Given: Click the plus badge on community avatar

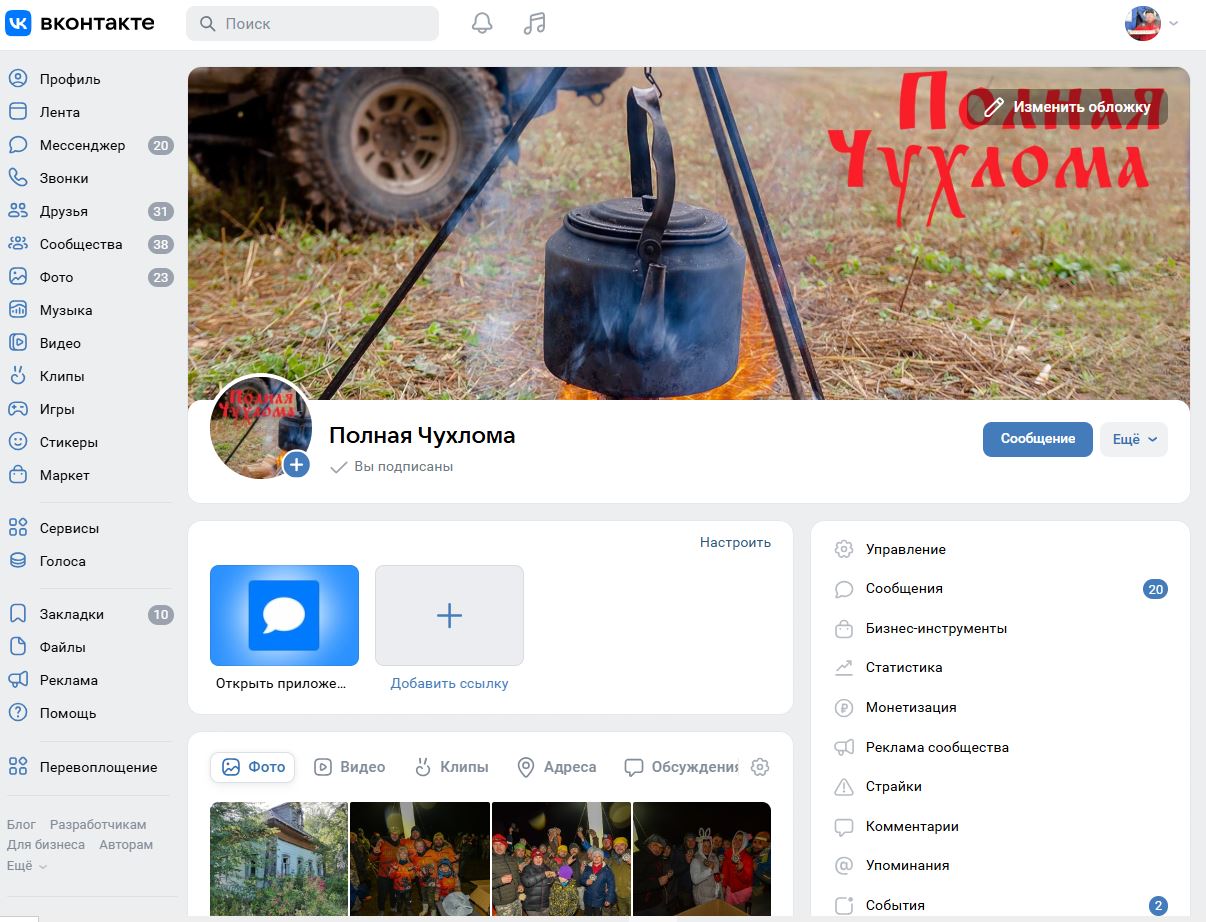Looking at the screenshot, I should tap(296, 465).
